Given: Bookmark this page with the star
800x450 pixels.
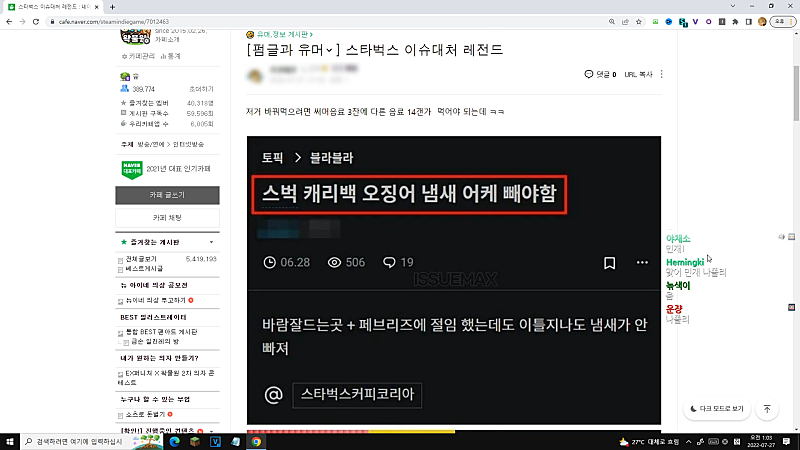Looking at the screenshot, I should (639, 22).
